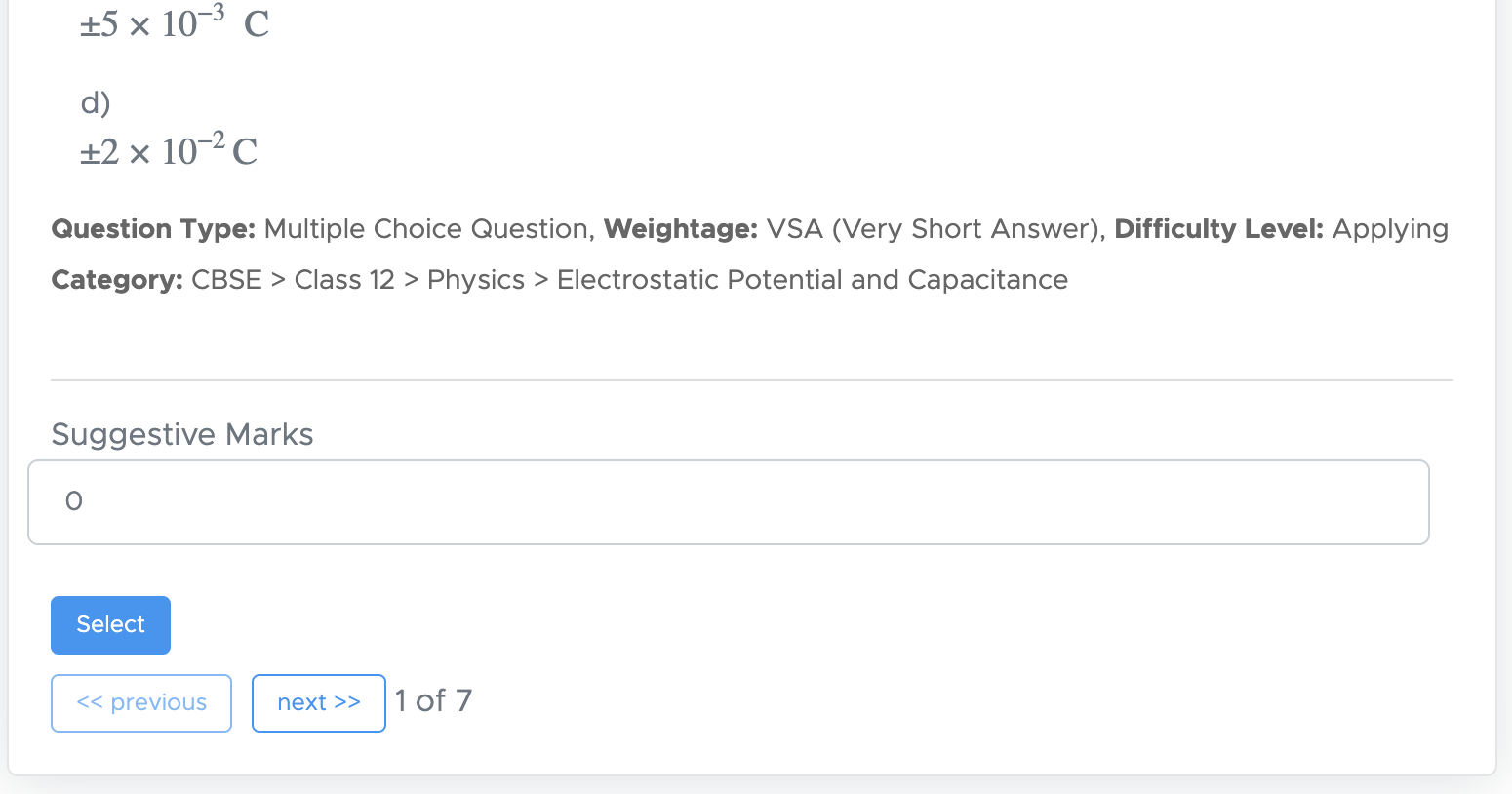This screenshot has height=794, width=1512.
Task: Click the 'Category:' label
Action: 117,280
